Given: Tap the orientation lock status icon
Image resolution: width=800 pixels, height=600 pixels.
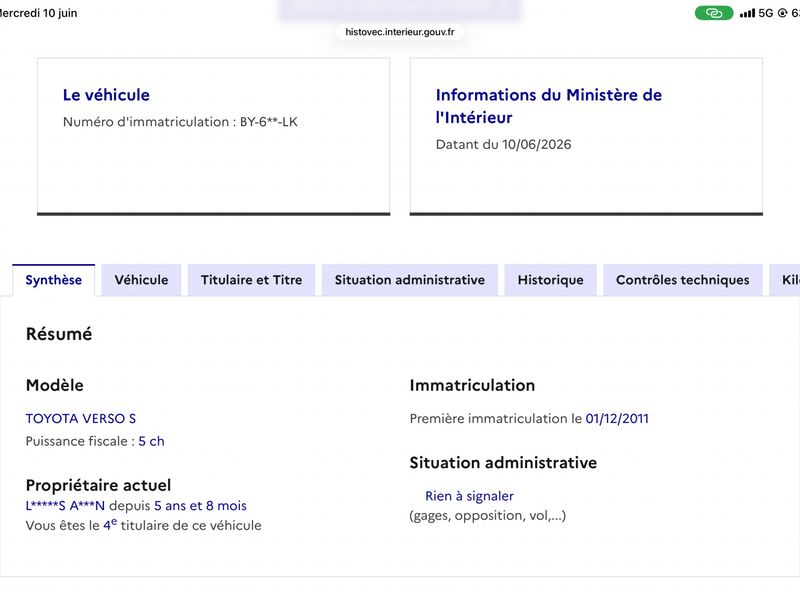Looking at the screenshot, I should [x=783, y=13].
